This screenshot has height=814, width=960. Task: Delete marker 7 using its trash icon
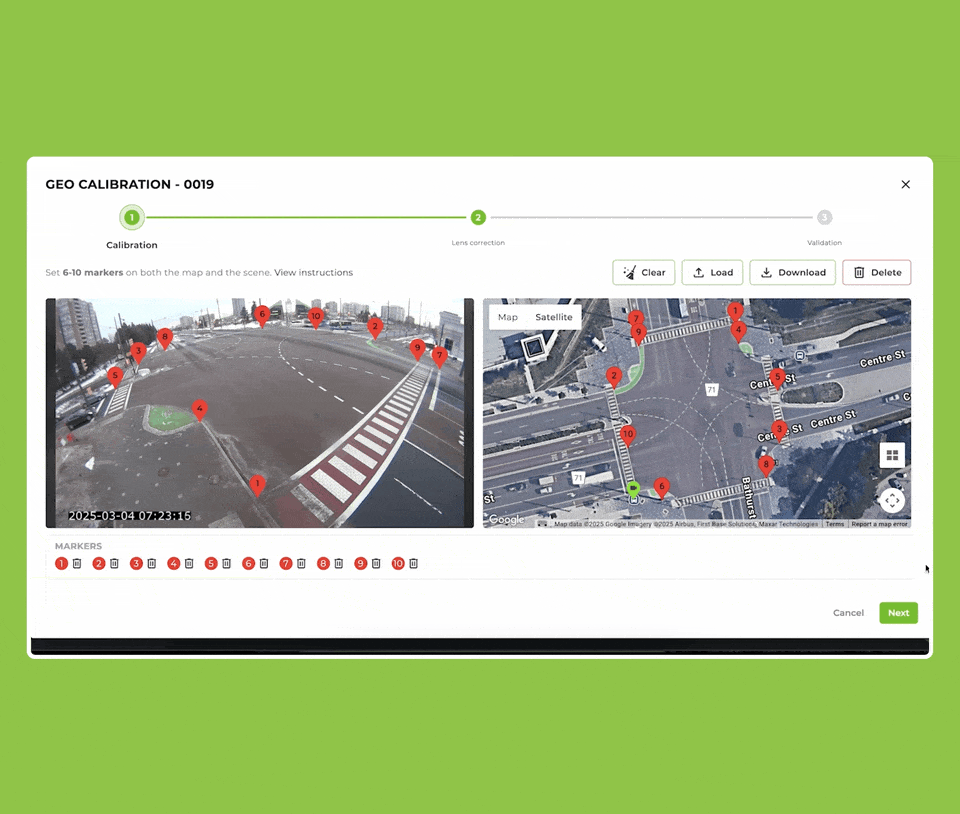301,564
